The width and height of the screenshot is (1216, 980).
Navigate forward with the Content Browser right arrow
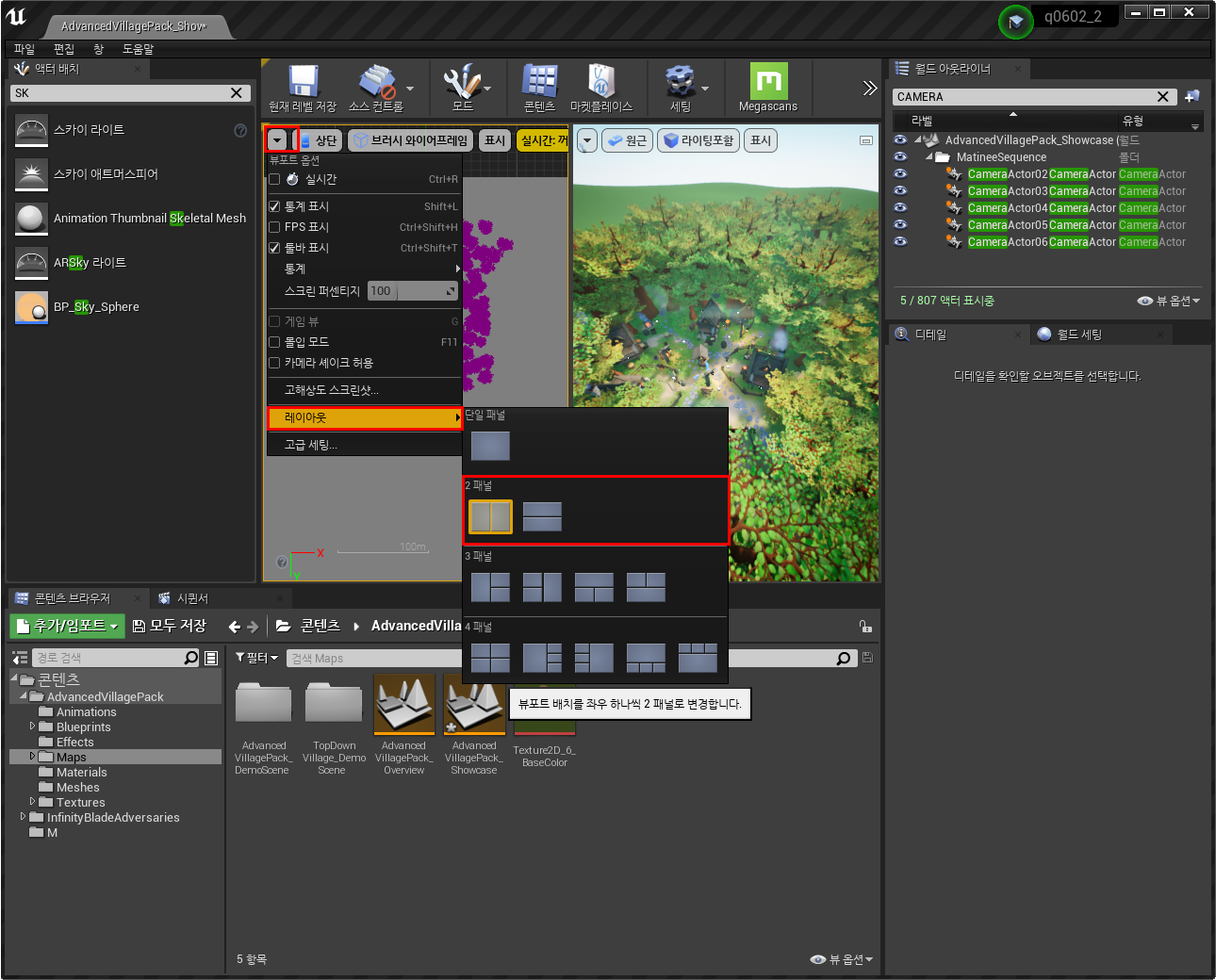(253, 626)
